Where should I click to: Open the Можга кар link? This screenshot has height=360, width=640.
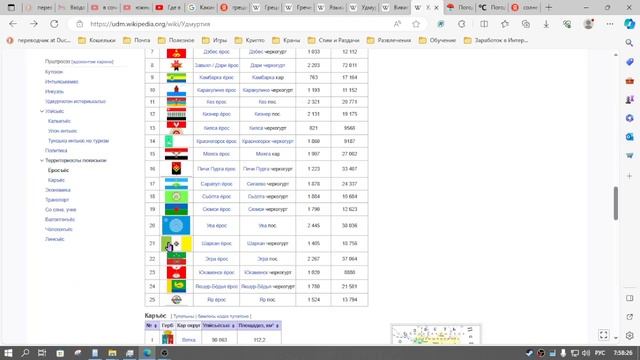point(268,154)
